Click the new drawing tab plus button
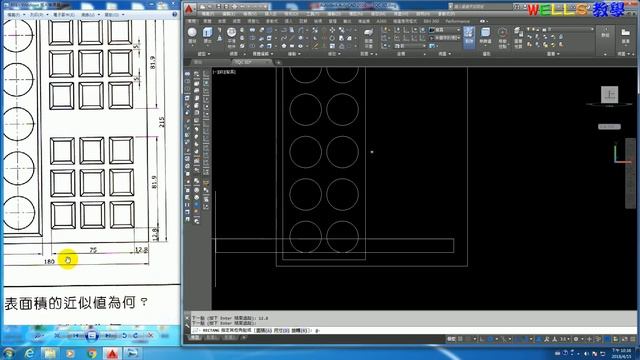This screenshot has width=640, height=360. click(x=278, y=62)
